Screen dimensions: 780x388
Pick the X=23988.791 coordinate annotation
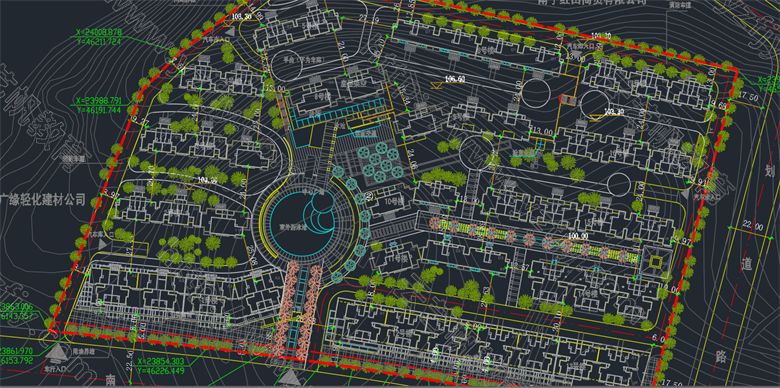click(99, 100)
